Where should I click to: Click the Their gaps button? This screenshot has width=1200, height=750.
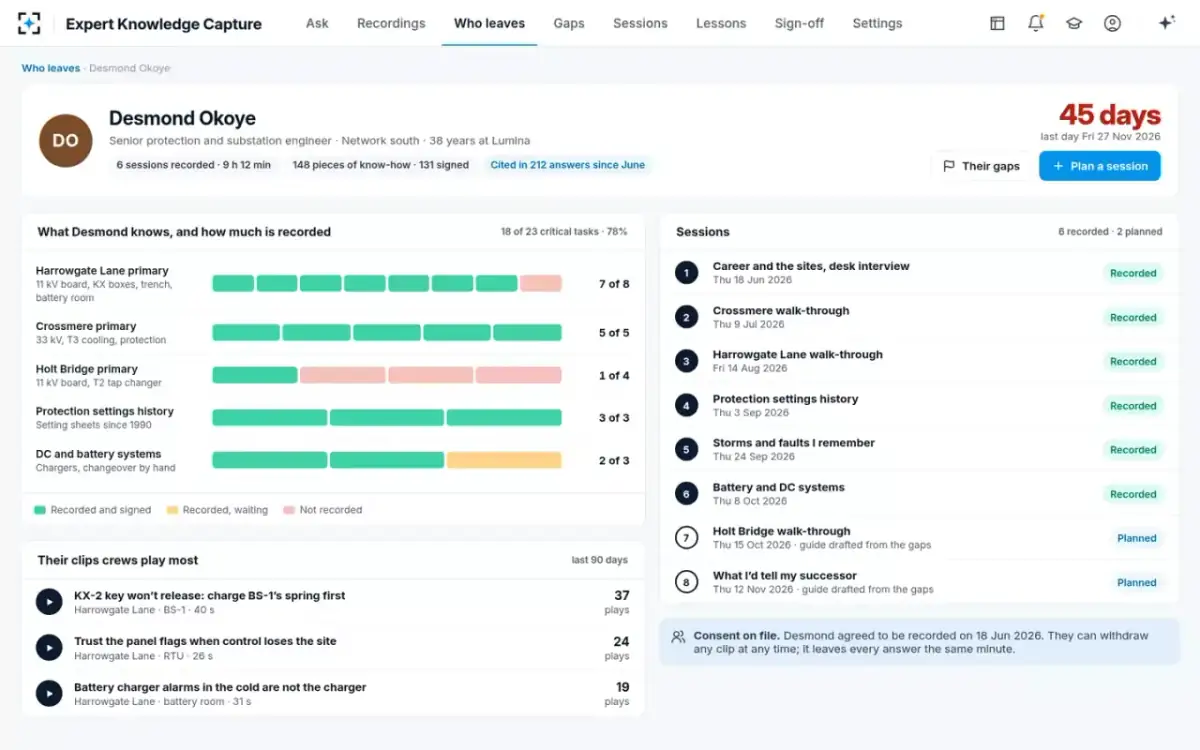tap(981, 166)
